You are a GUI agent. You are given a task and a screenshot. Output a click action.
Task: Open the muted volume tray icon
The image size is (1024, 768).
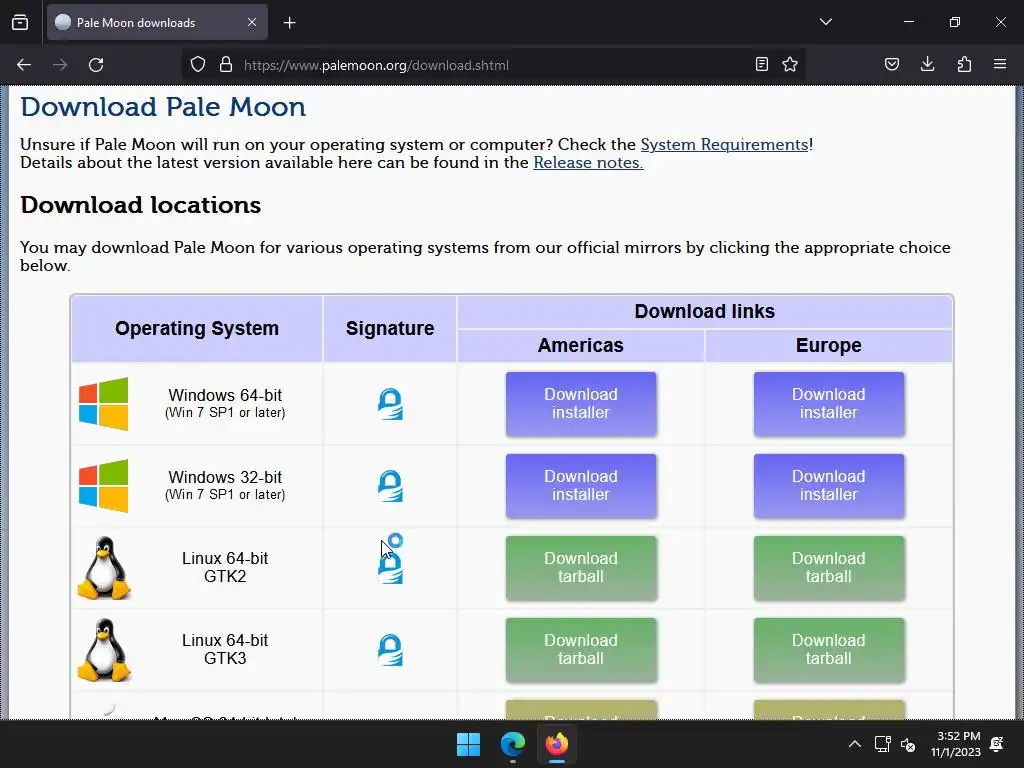[908, 744]
